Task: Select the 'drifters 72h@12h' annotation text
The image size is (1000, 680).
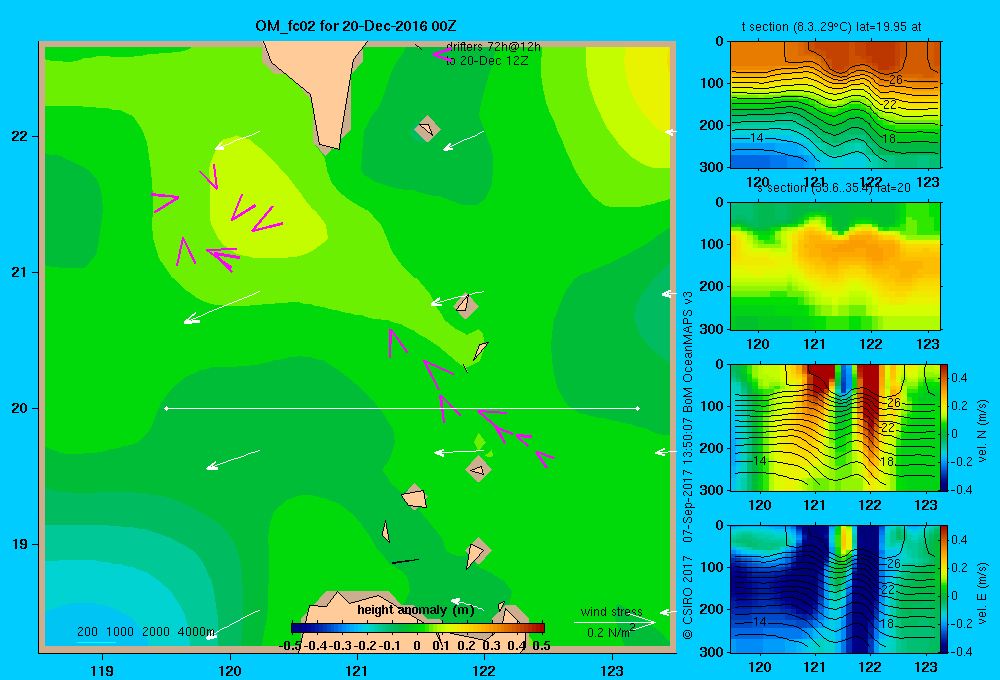Action: pyautogui.click(x=493, y=47)
